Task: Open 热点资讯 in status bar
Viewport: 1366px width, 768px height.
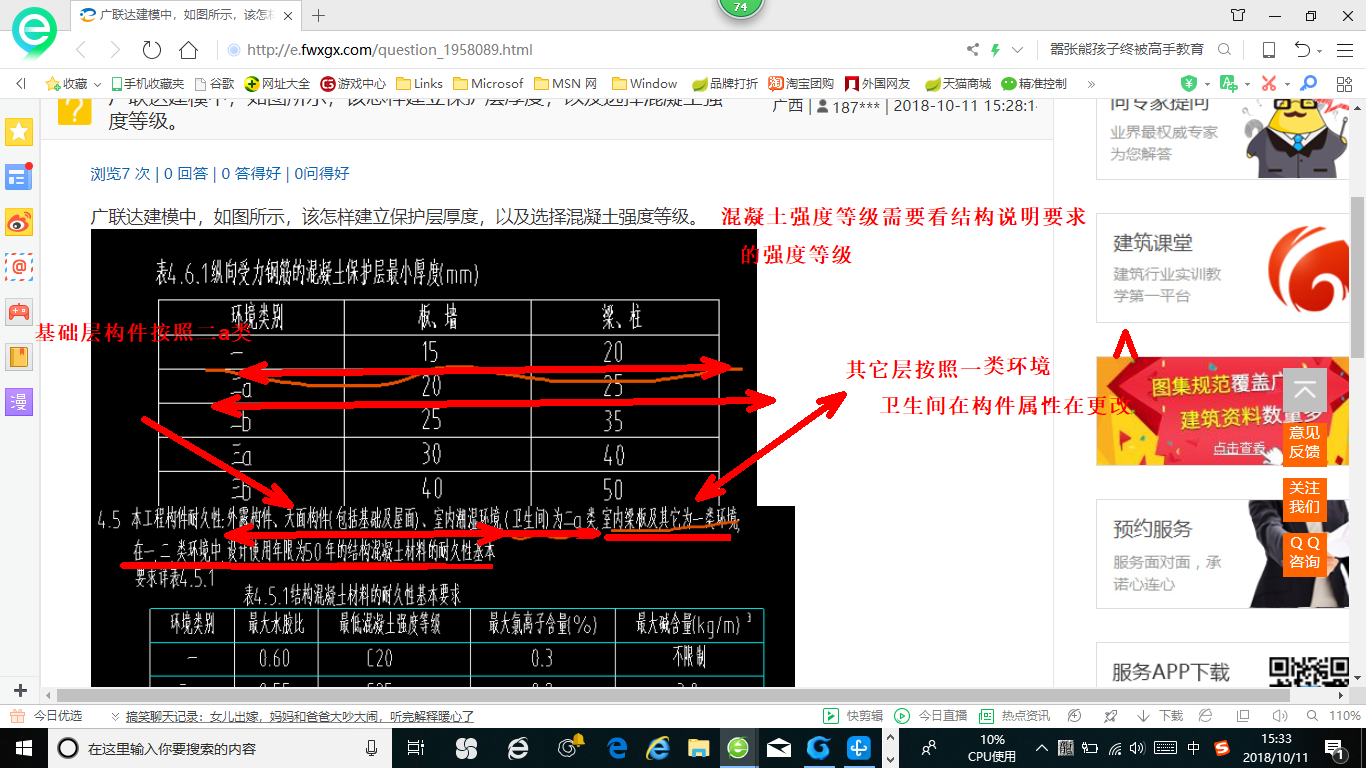Action: click(x=1015, y=716)
